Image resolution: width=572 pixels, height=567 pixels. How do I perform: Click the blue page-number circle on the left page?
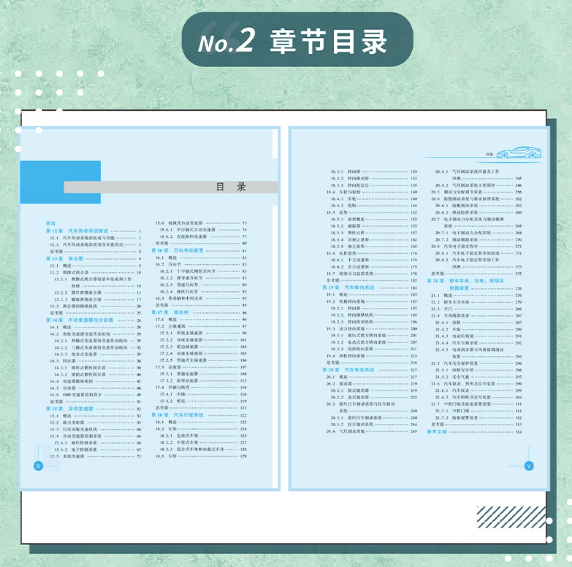pos(38,466)
